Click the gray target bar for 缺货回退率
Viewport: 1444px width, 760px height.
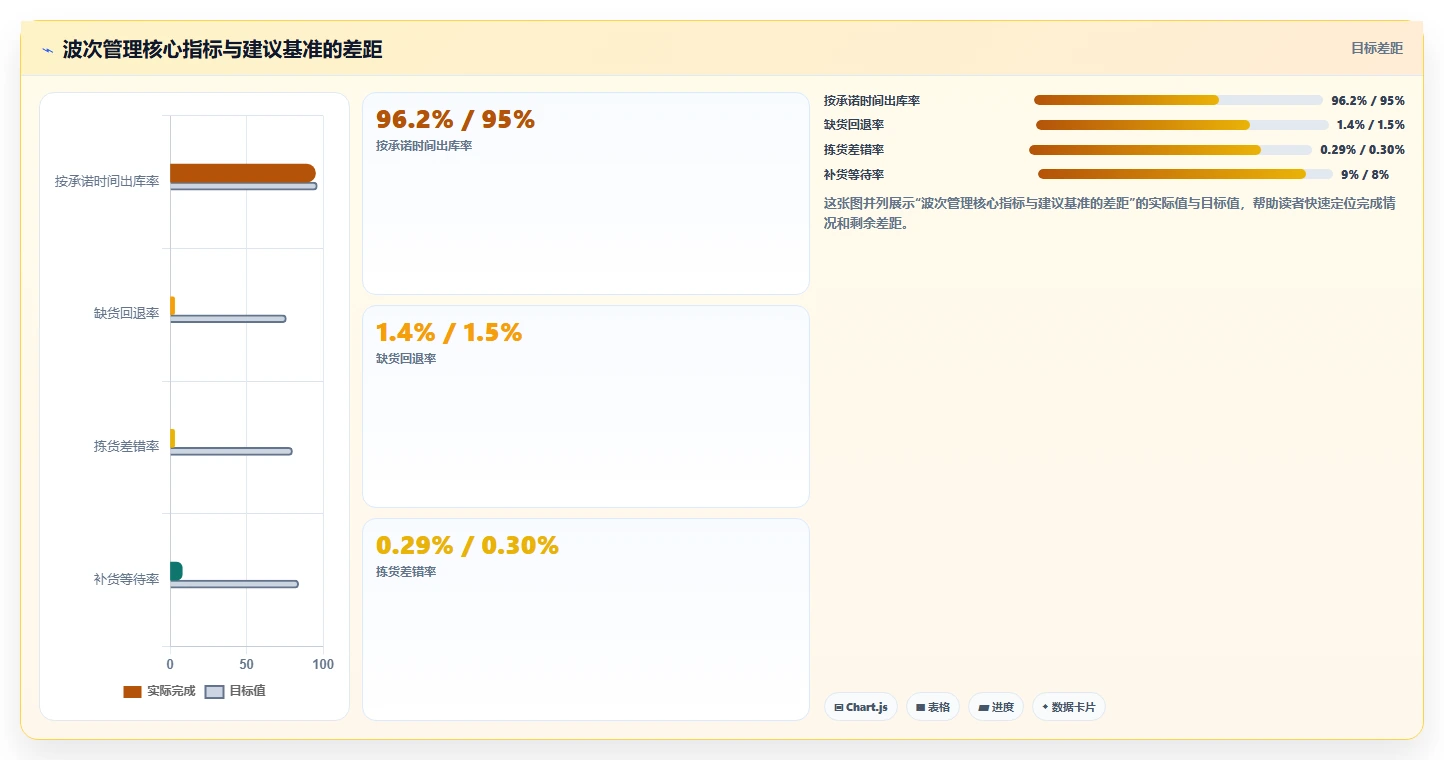[x=228, y=319]
